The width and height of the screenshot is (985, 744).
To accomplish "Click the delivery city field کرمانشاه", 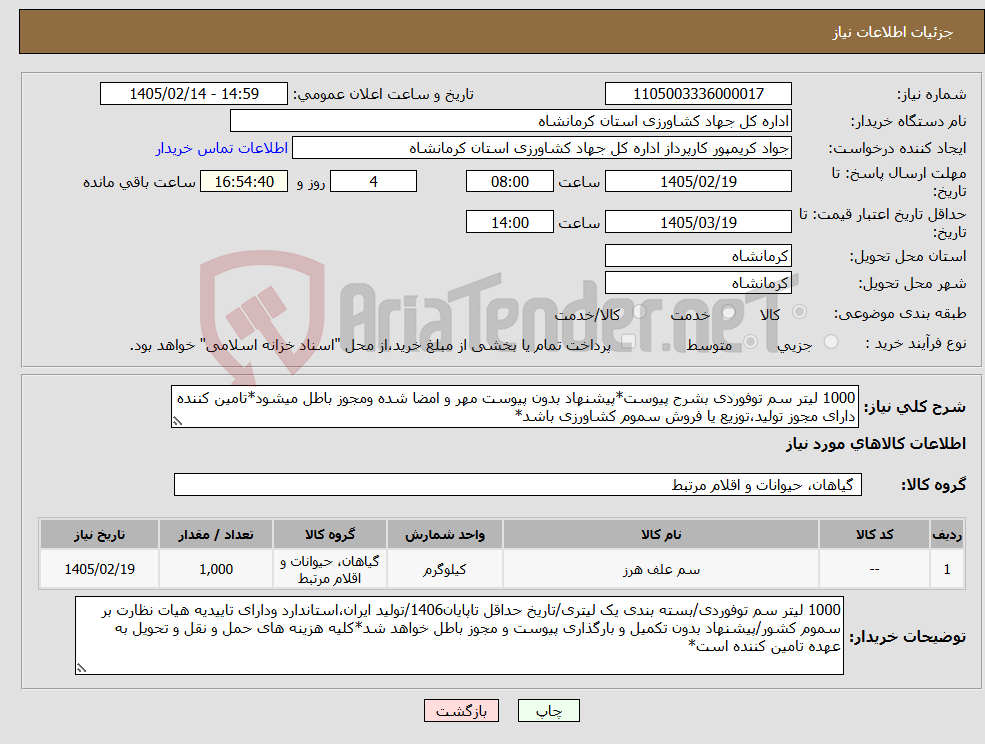I will click(698, 283).
